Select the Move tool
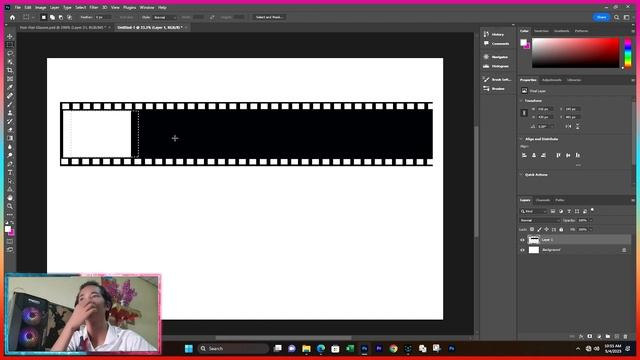The image size is (640, 360). (x=10, y=36)
